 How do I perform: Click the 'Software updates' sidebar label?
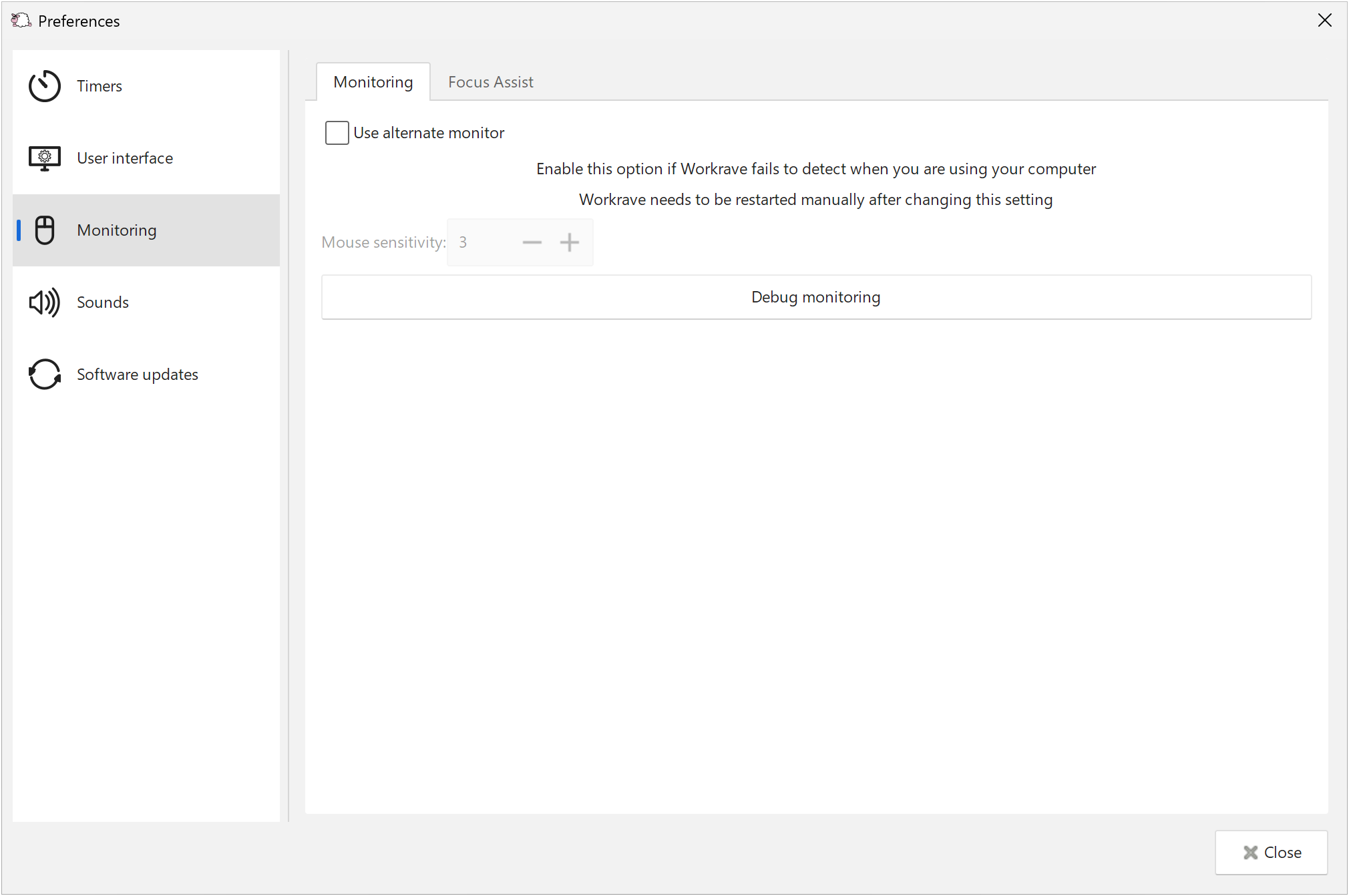138,375
